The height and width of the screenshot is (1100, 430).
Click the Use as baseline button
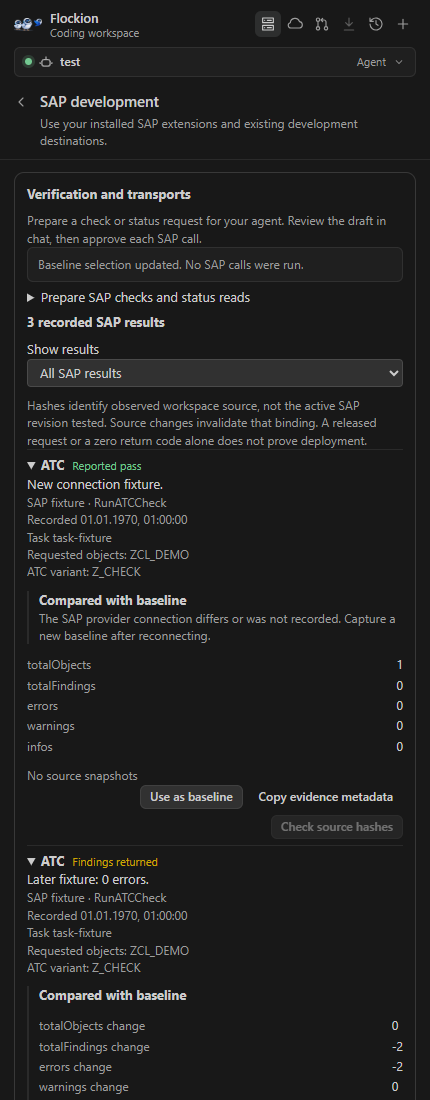coord(192,797)
